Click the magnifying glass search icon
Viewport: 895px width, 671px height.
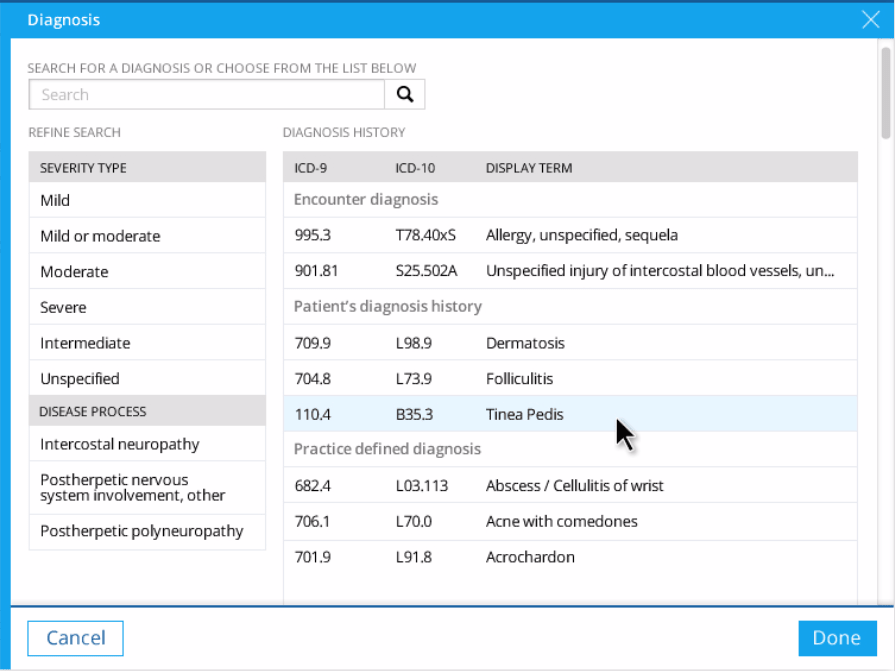click(405, 94)
